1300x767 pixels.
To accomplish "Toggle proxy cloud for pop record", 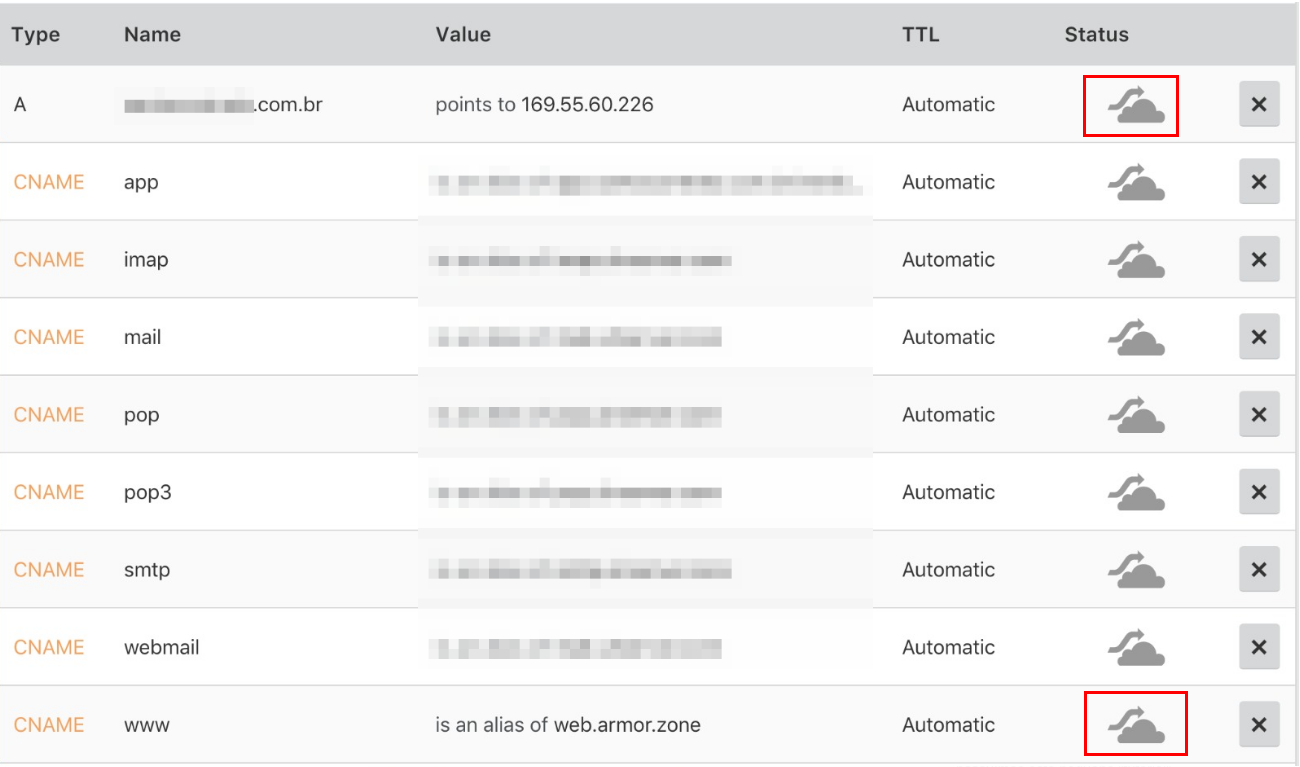I will tap(1135, 415).
